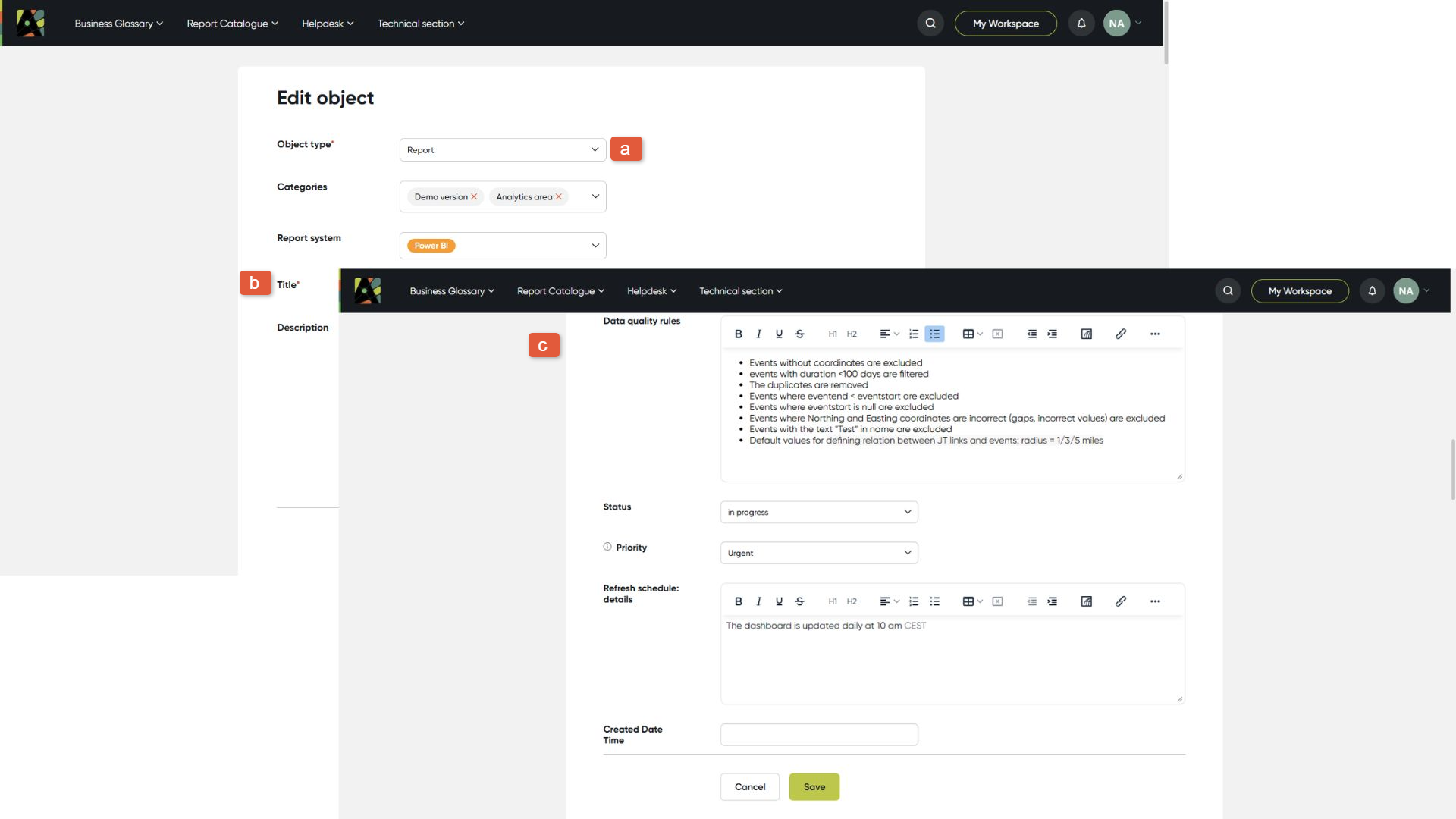Screen dimensions: 1456x819
Task: Remove the Analytics area category tag
Action: click(559, 196)
